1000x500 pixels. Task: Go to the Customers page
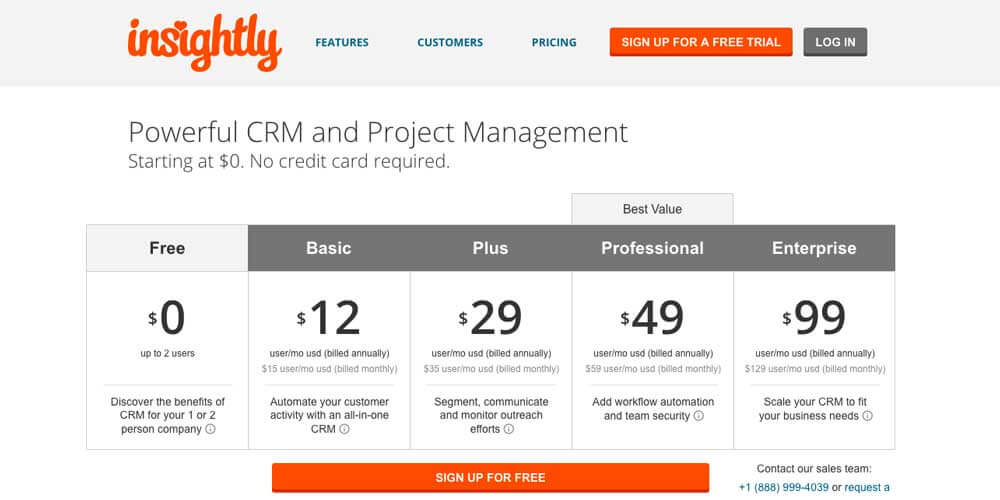[x=450, y=43]
